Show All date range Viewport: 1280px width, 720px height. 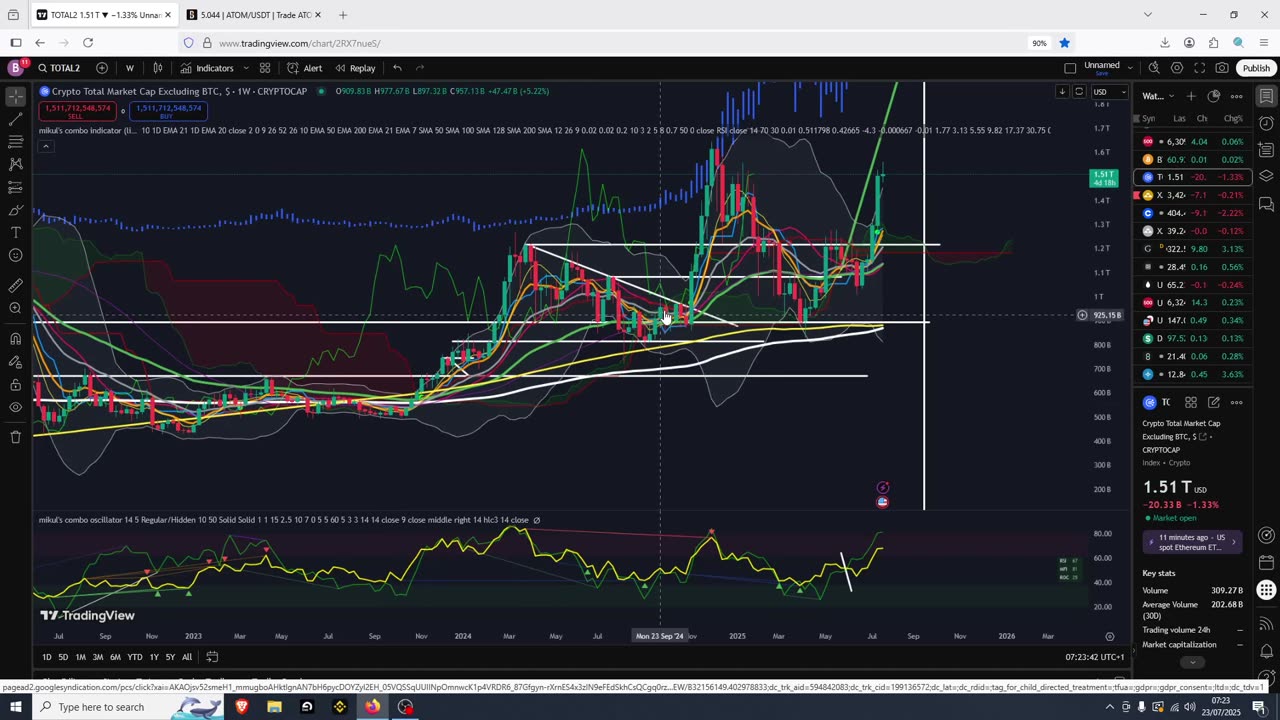point(187,657)
